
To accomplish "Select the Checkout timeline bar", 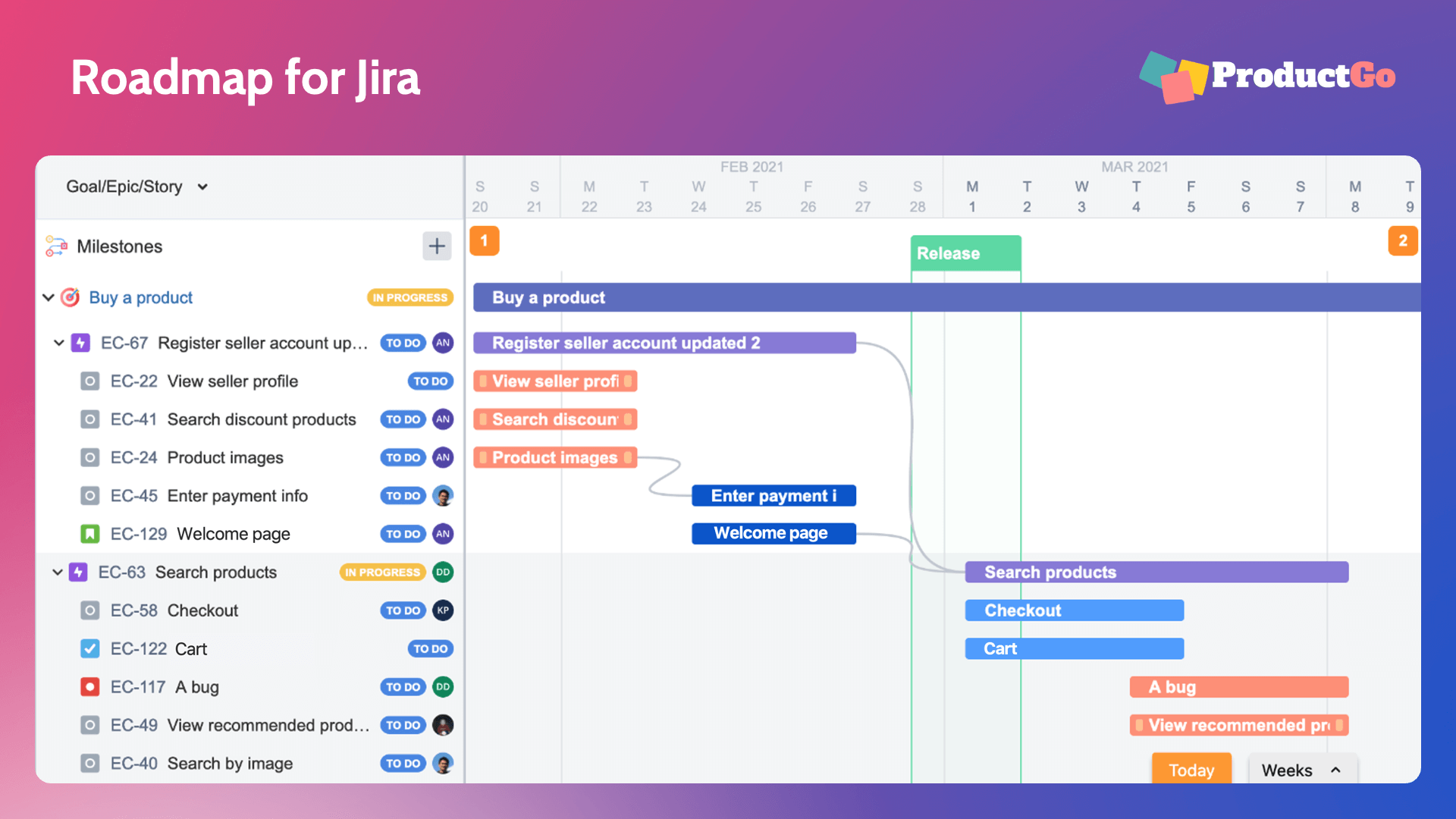I will 1074,610.
